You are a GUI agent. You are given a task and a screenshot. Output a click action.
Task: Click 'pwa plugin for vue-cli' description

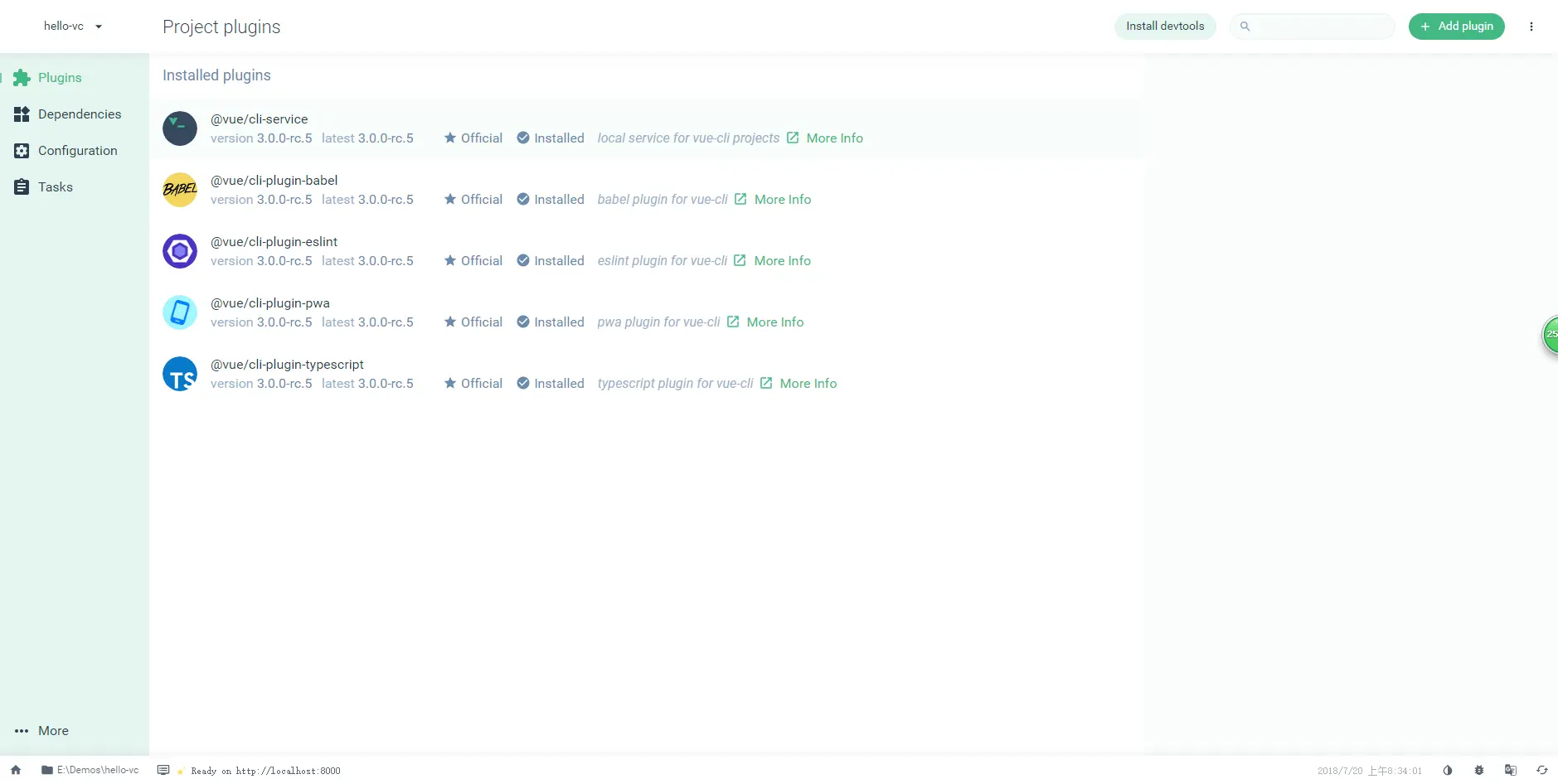pos(659,322)
